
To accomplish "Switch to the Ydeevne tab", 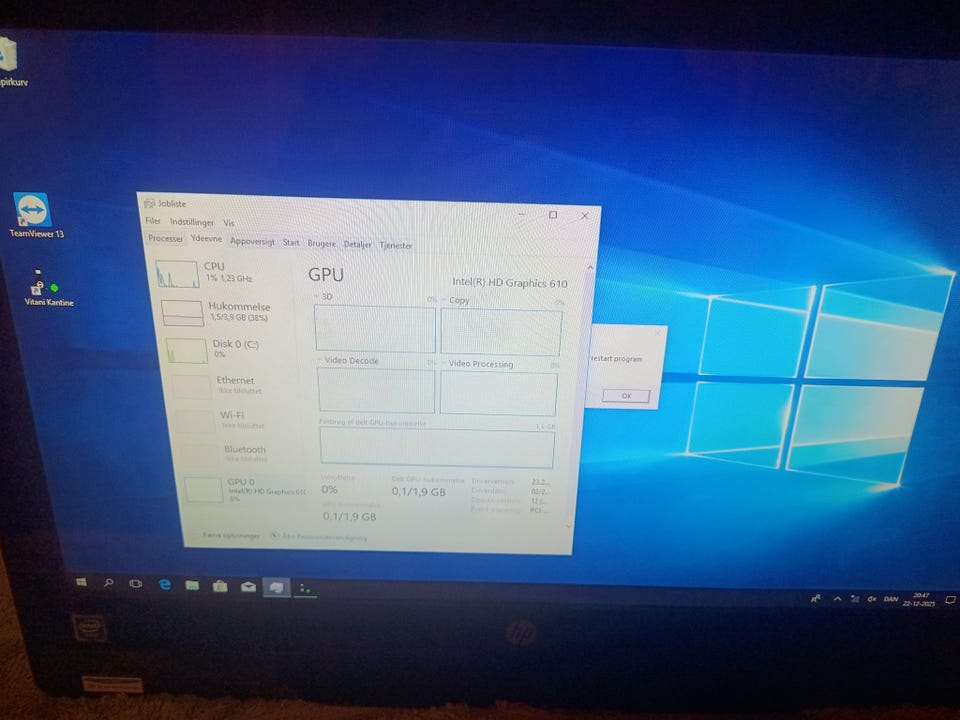I will [206, 239].
